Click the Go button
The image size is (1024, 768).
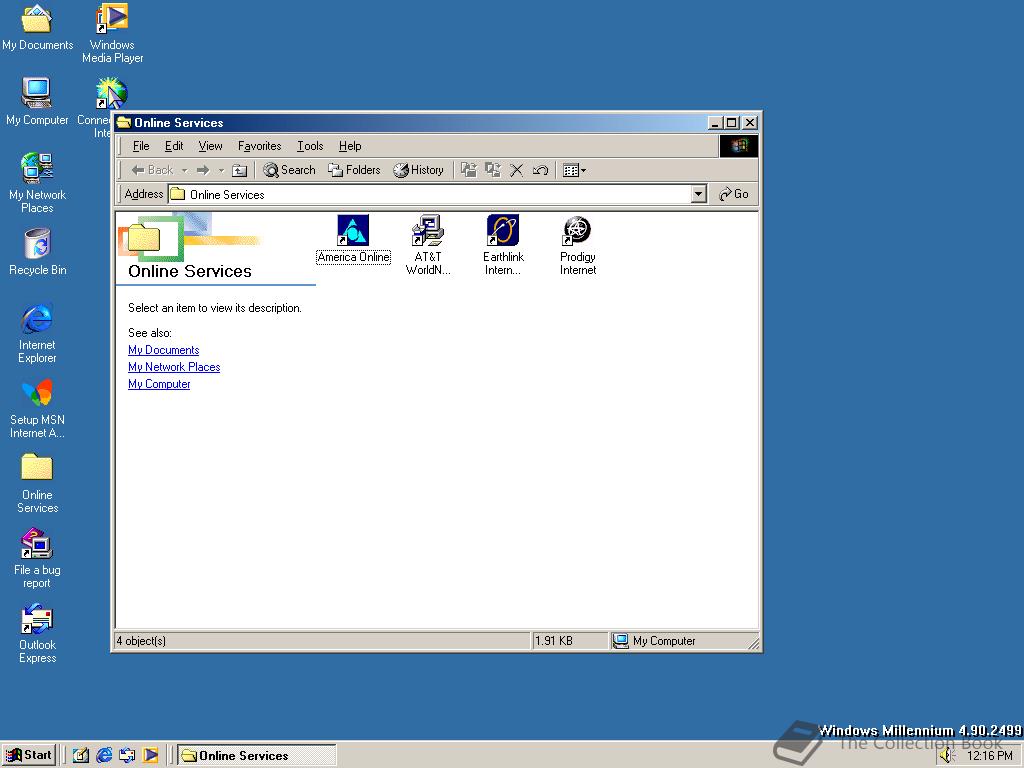[733, 194]
